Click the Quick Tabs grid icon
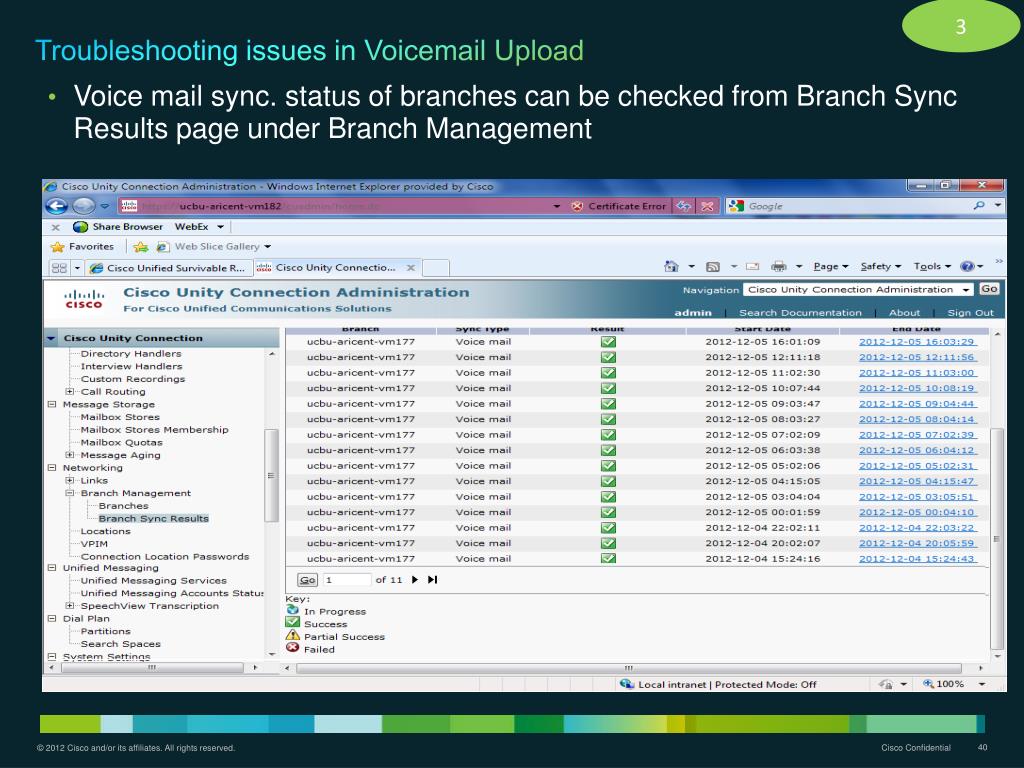1024x768 pixels. [59, 268]
